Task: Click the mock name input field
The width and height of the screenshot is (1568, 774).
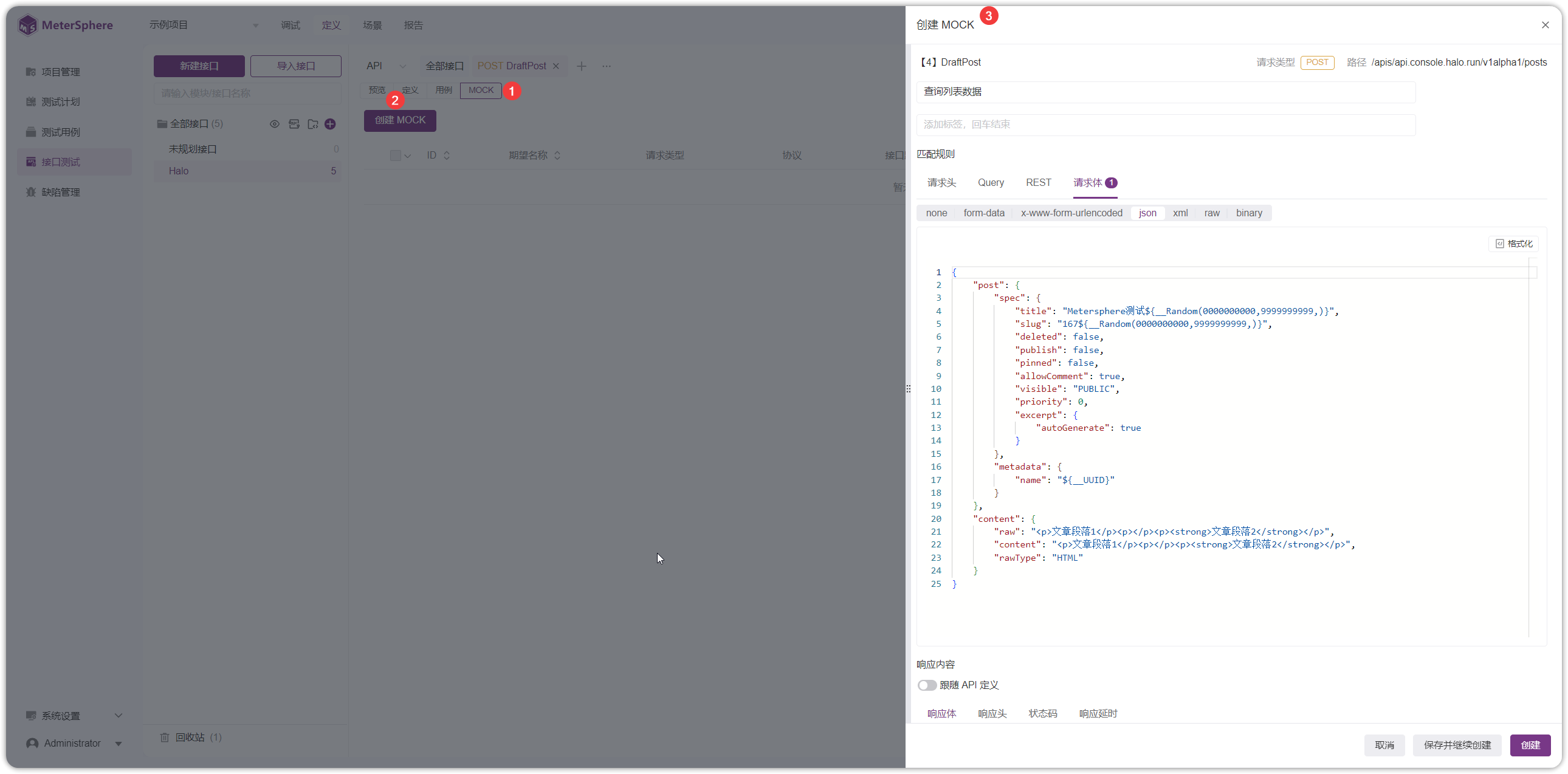Action: 1166,92
